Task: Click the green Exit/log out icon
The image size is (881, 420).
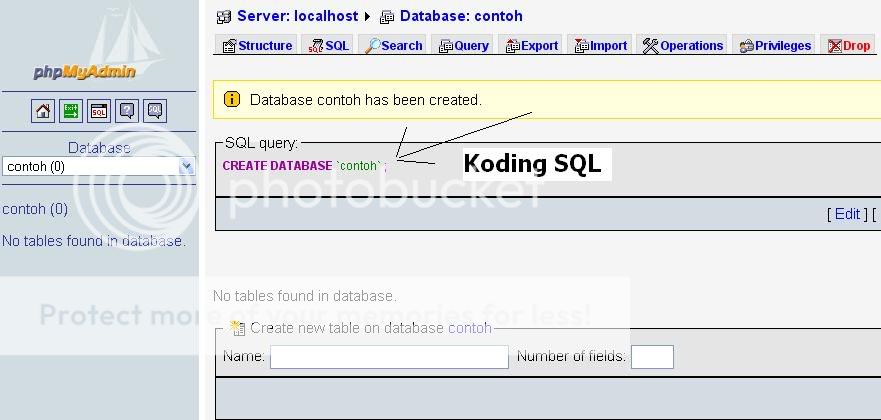Action: pos(71,111)
